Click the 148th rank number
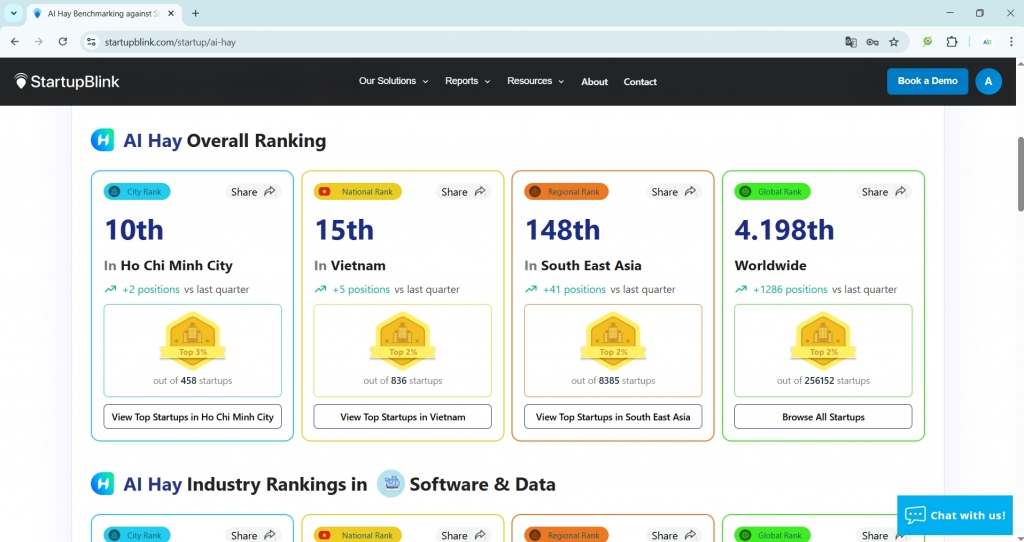The height and width of the screenshot is (542, 1024). point(562,230)
